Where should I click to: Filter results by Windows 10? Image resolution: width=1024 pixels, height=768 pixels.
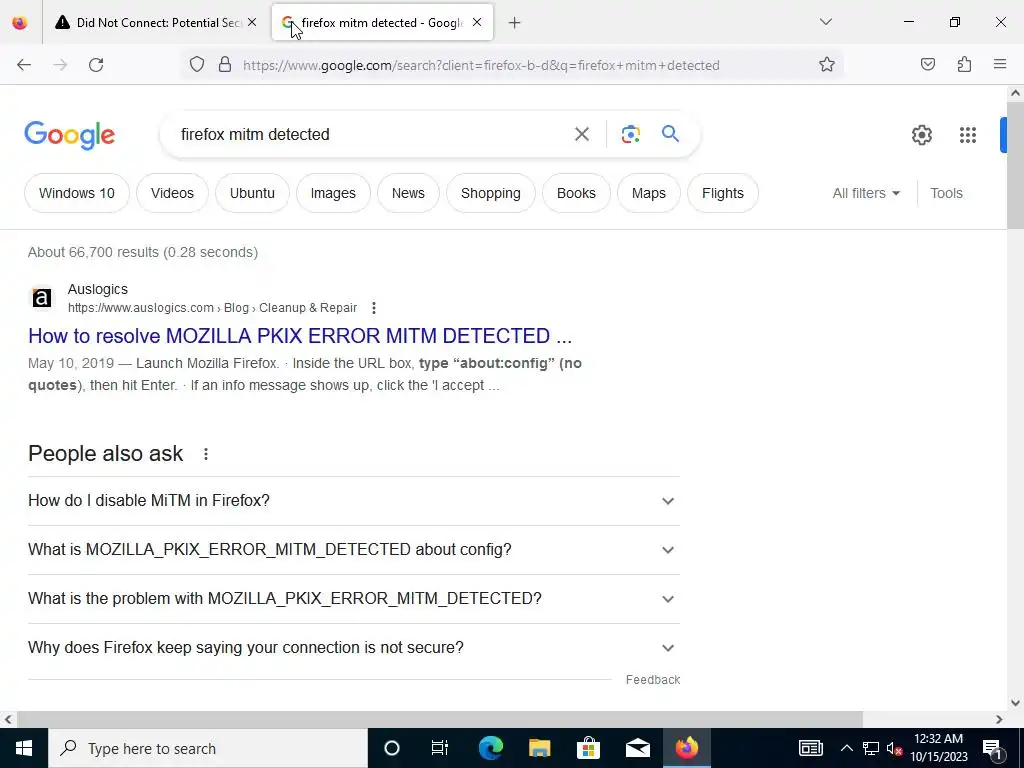(76, 193)
